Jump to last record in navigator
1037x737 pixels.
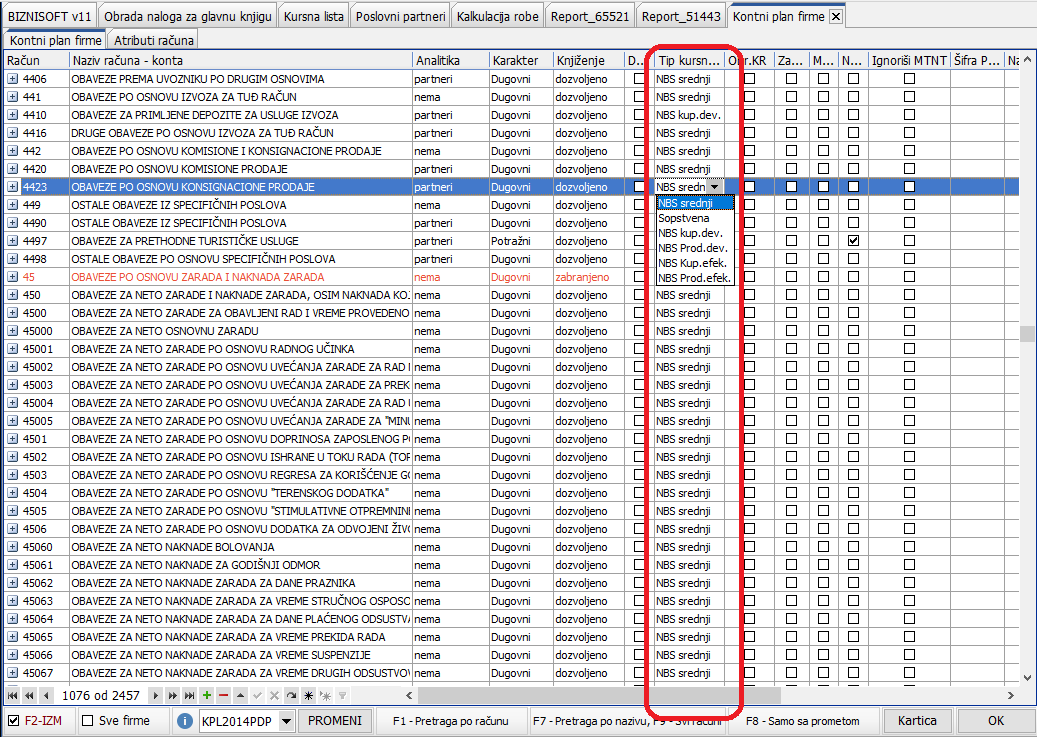pos(188,695)
